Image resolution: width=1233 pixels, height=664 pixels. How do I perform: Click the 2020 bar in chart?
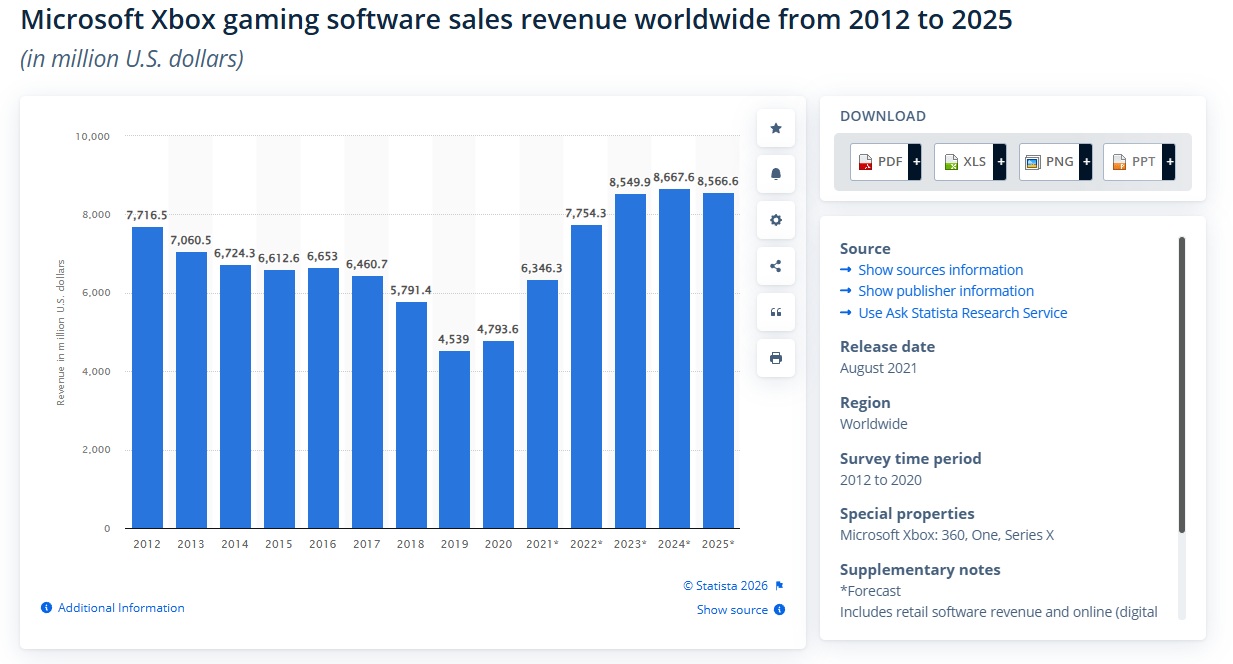coord(498,434)
